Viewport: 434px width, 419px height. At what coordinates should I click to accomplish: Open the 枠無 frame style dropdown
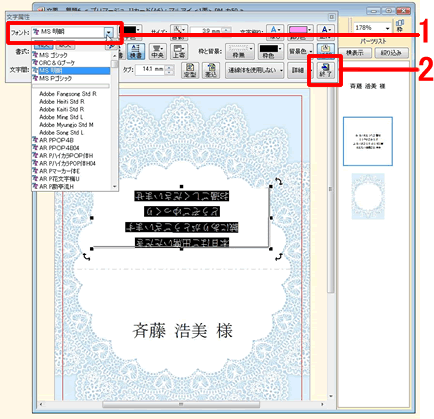(x=239, y=51)
